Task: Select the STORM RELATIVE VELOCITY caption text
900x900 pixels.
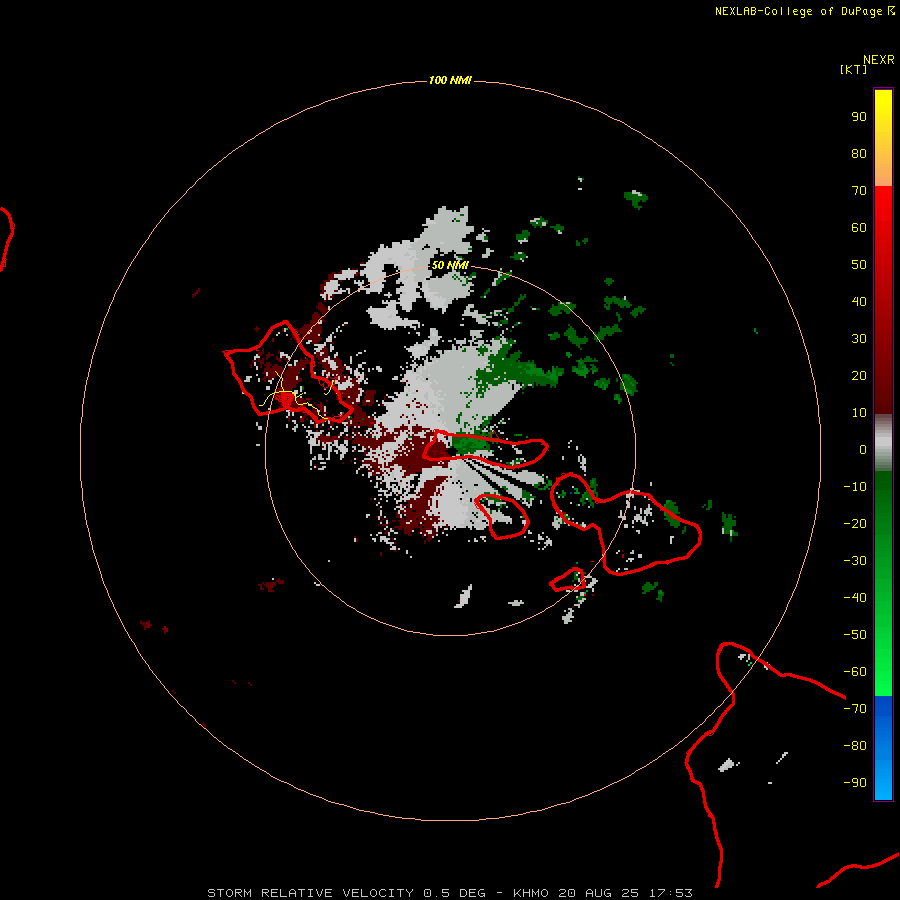Action: (x=311, y=893)
